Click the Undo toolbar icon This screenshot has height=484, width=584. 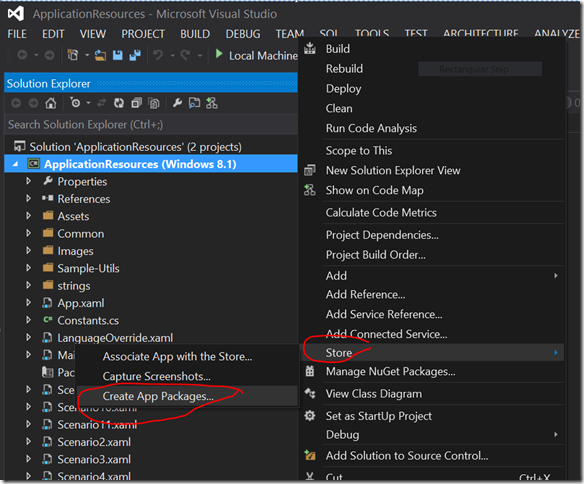(x=158, y=55)
